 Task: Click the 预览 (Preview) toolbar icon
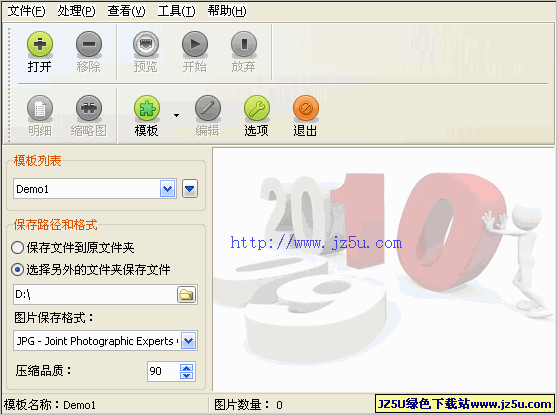146,44
